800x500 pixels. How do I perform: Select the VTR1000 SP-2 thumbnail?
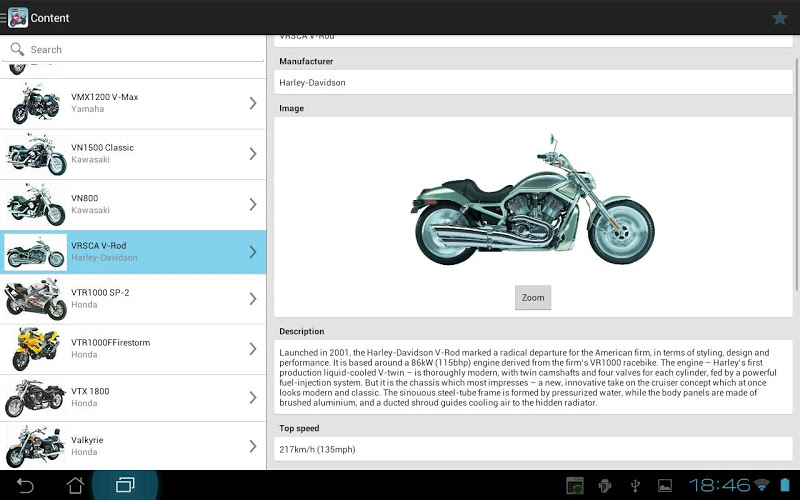coord(36,298)
